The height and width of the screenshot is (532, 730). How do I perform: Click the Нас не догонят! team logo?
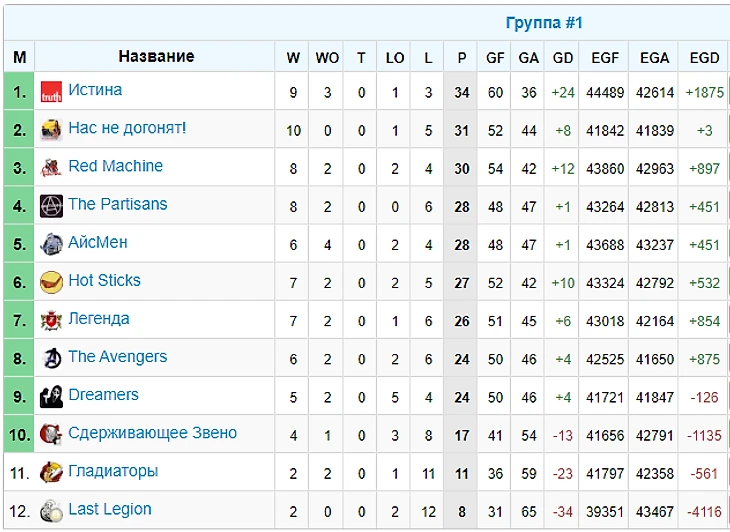tap(51, 130)
